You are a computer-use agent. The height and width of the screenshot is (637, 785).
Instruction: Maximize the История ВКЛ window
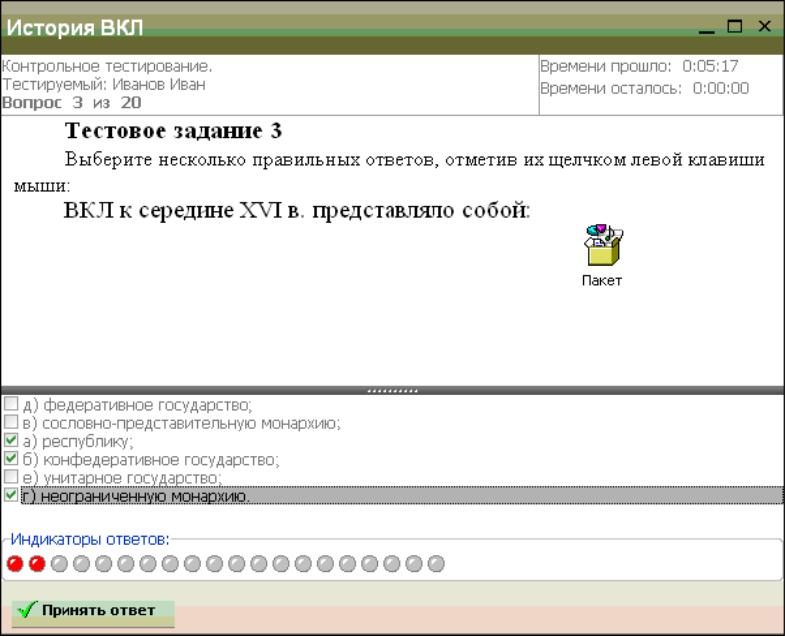(x=735, y=26)
